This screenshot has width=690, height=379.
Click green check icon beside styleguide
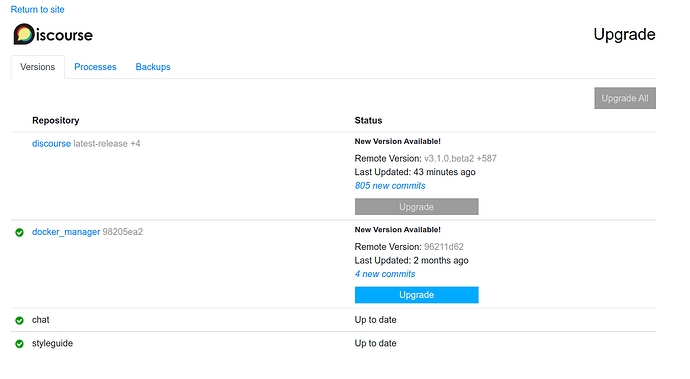point(19,344)
